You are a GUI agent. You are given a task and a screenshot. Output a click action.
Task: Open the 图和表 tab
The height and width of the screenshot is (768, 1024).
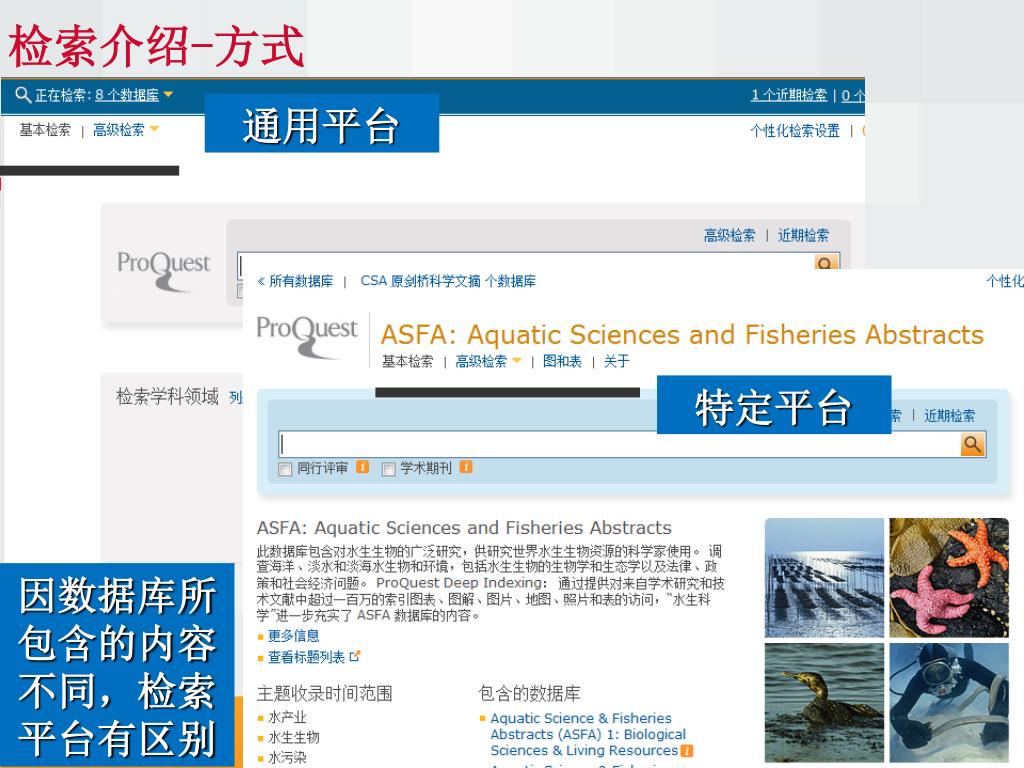[x=562, y=361]
